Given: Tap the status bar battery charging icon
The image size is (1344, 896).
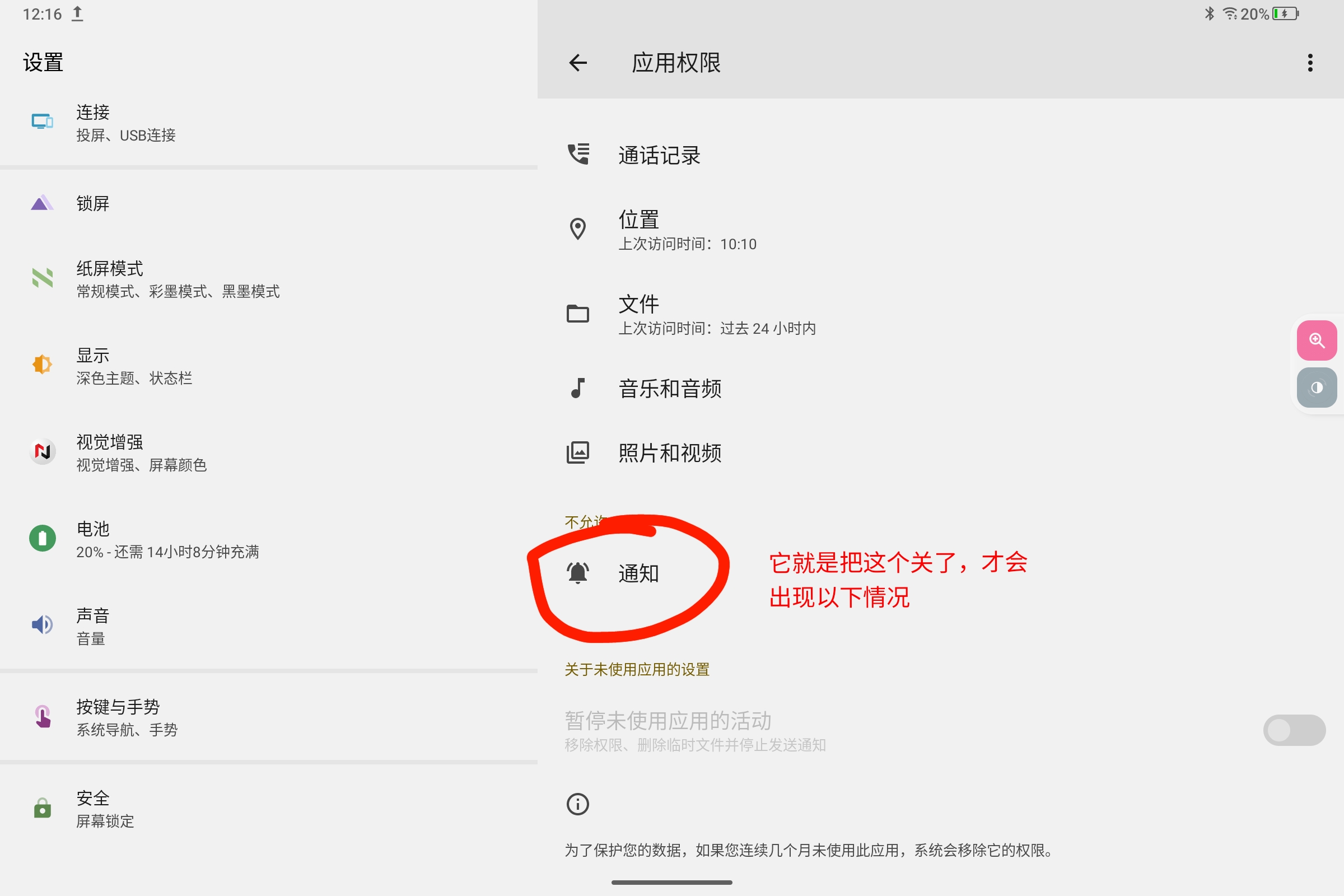Looking at the screenshot, I should [1285, 13].
